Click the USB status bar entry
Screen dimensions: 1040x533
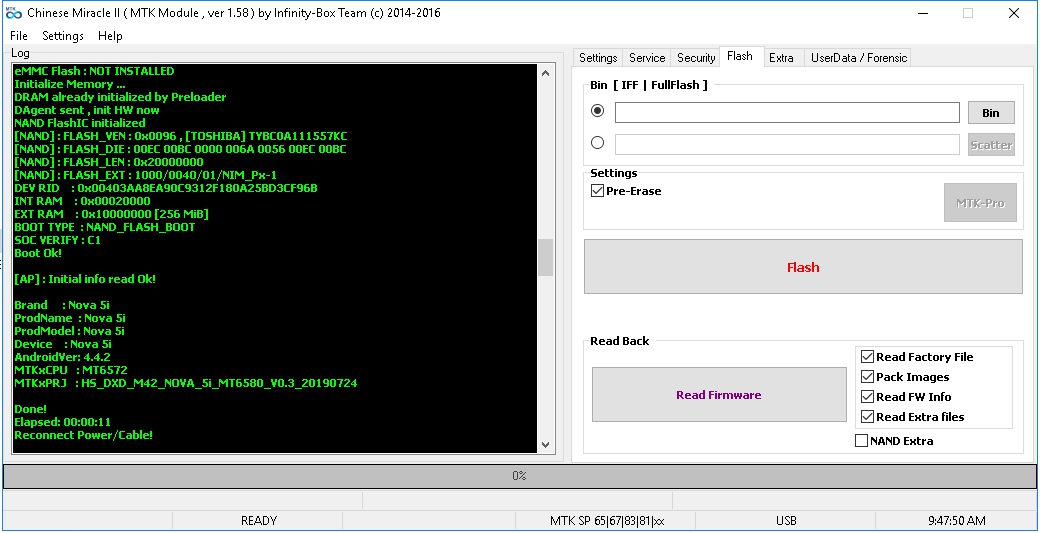(x=786, y=521)
